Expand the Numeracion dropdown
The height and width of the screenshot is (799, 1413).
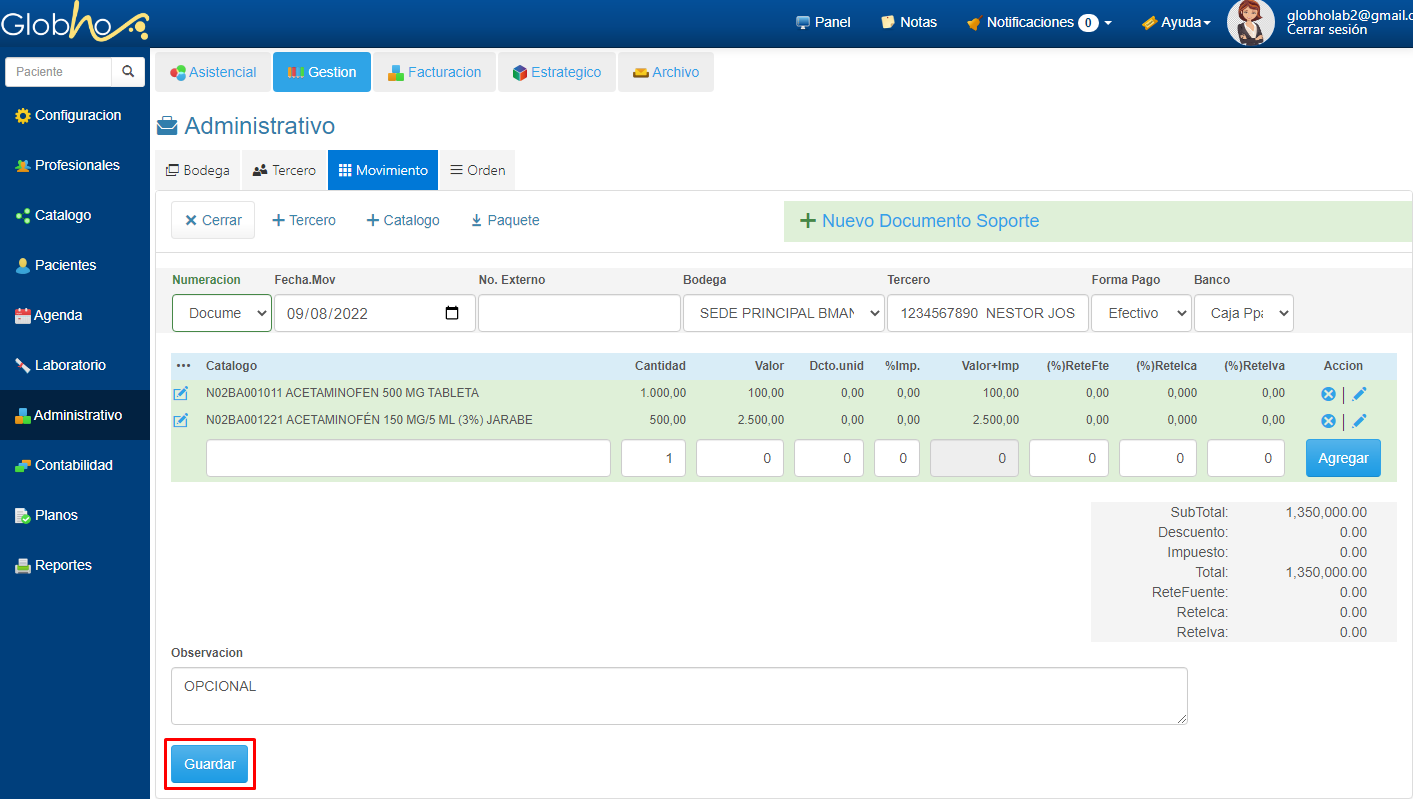click(x=222, y=313)
